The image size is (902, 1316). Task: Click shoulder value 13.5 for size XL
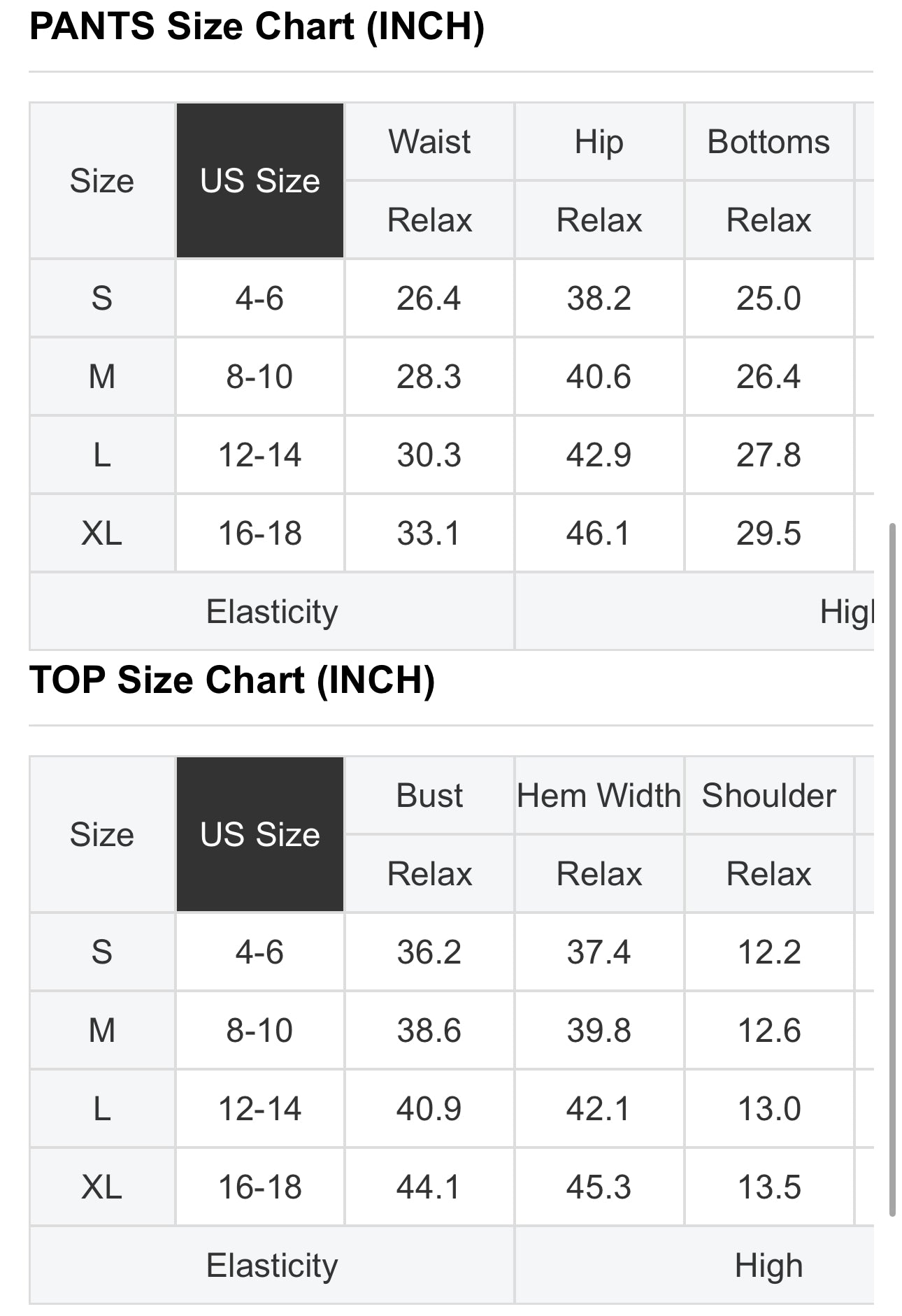pos(768,1187)
